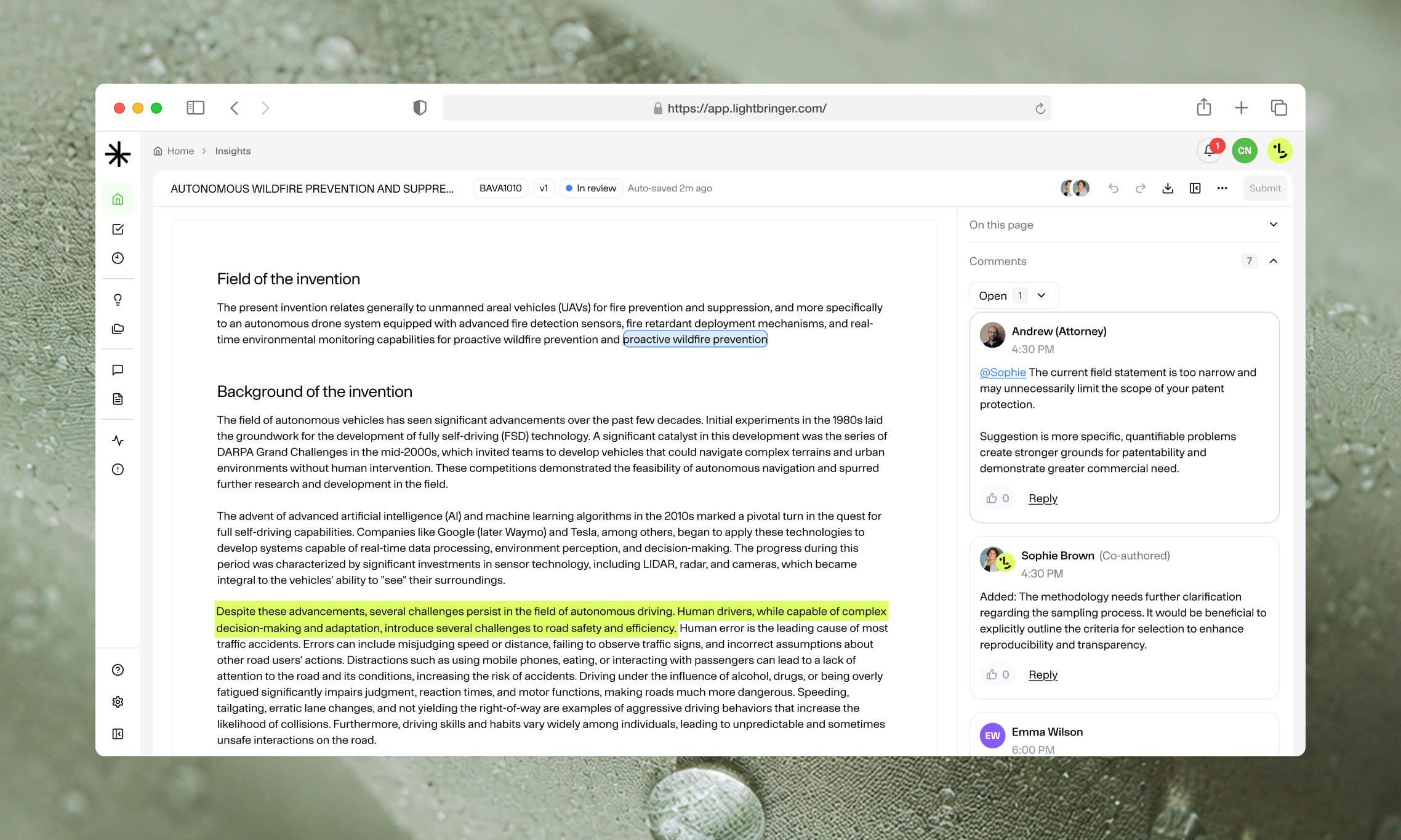Click the 'Auto-saved 2m ago' status
This screenshot has height=840, width=1401.
(x=670, y=188)
